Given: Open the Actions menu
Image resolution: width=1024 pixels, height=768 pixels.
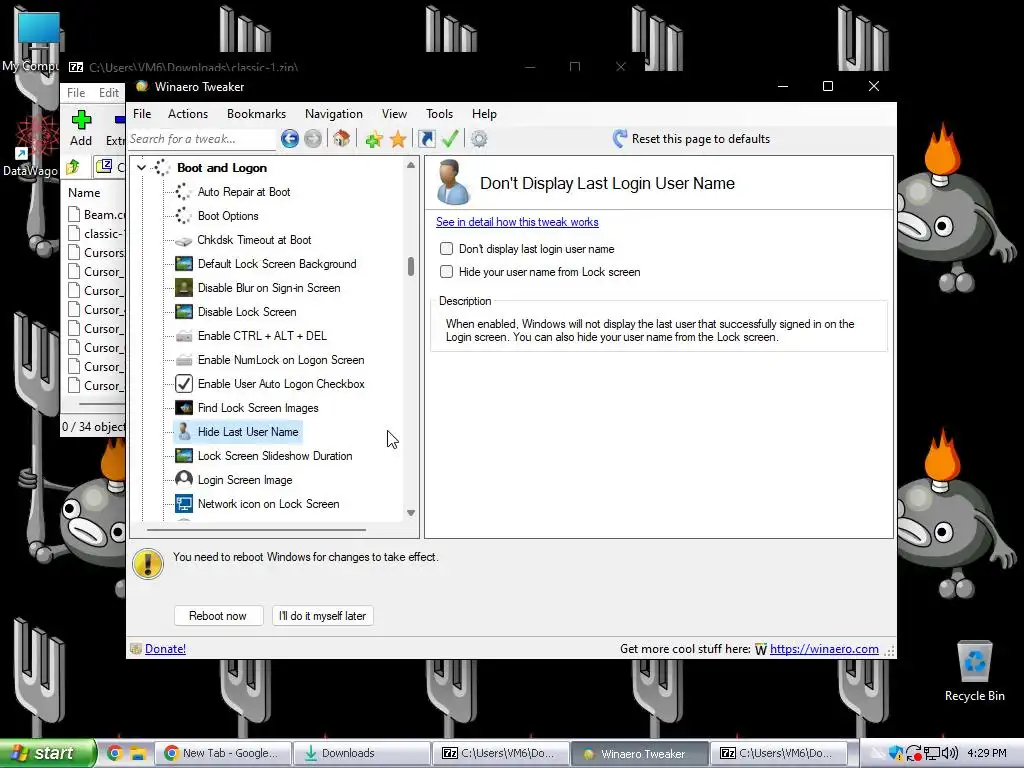Looking at the screenshot, I should [x=188, y=114].
